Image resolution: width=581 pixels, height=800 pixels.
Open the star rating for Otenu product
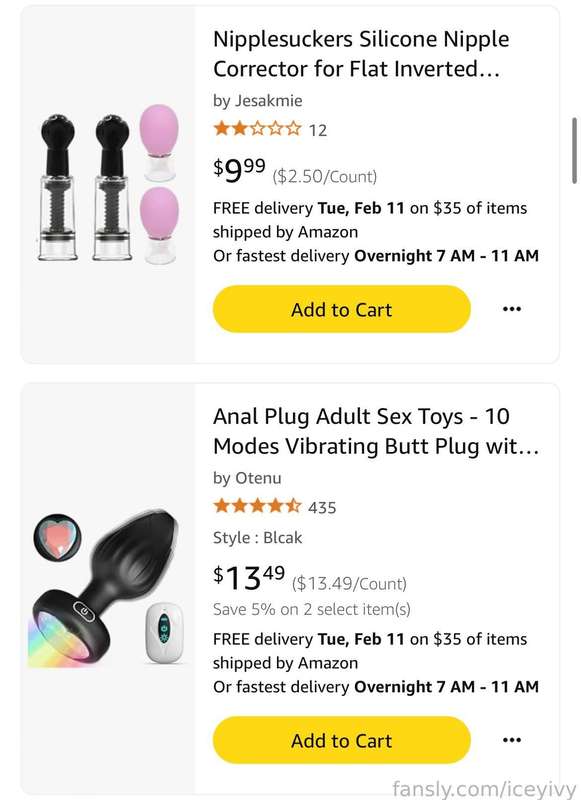258,506
